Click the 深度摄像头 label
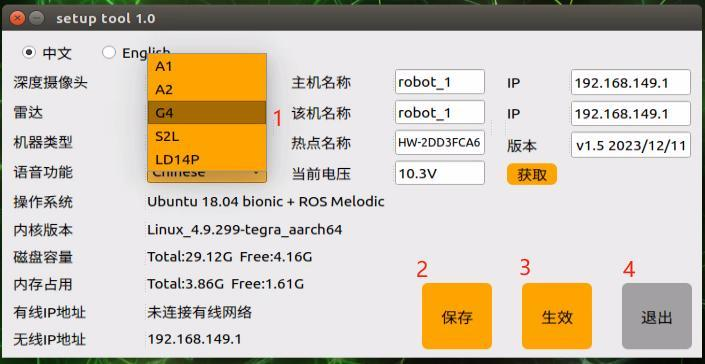Image resolution: width=705 pixels, height=364 pixels. point(50,82)
